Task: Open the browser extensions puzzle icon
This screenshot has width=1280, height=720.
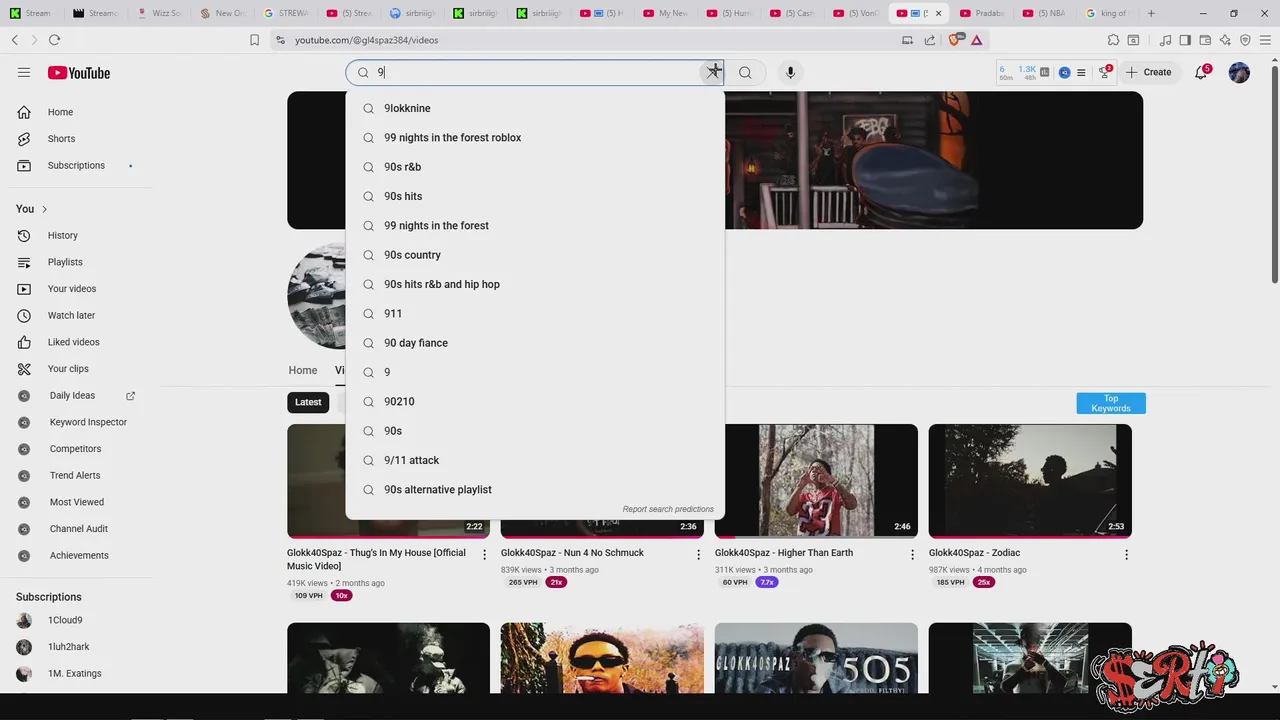Action: pos(1113,40)
